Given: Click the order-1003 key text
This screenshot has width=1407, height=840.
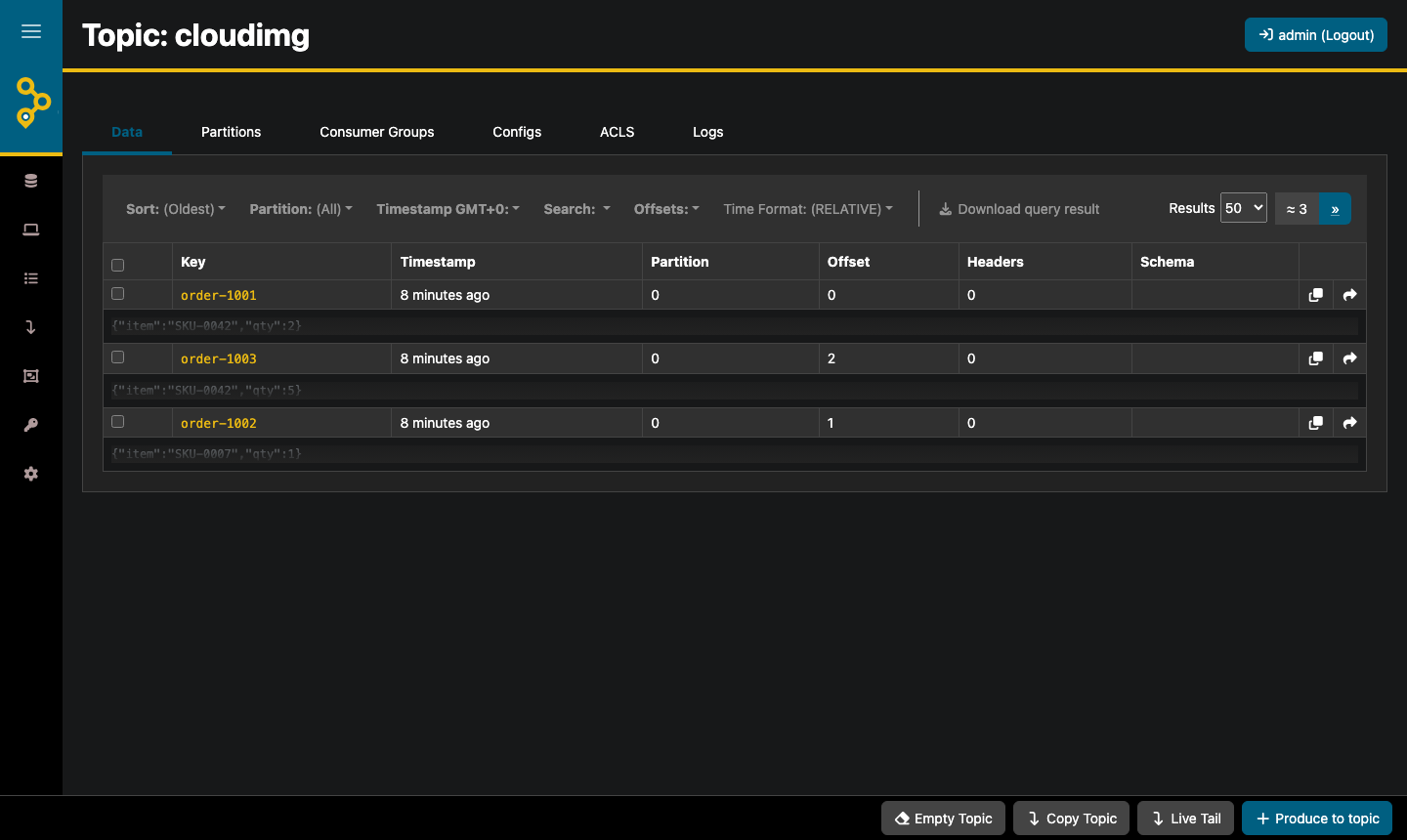Looking at the screenshot, I should (219, 358).
